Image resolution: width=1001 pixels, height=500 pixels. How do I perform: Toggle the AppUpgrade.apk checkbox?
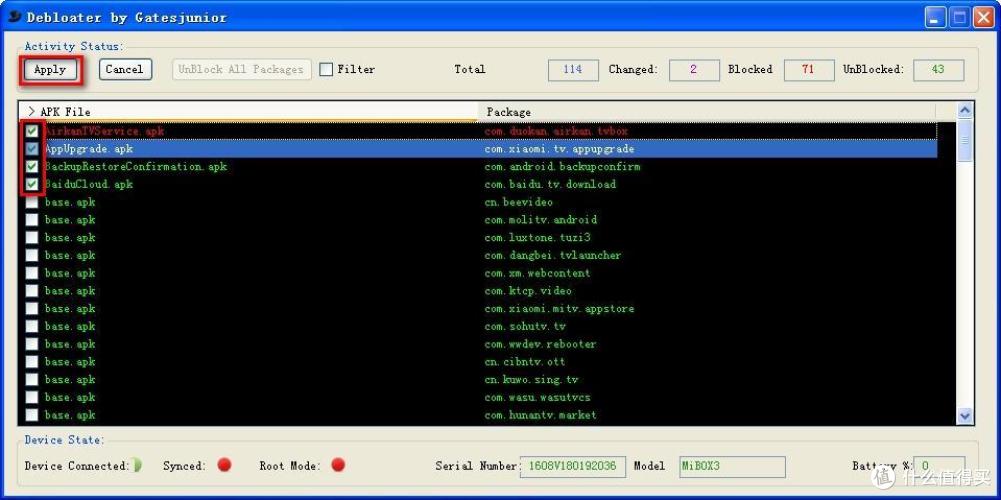[x=32, y=149]
